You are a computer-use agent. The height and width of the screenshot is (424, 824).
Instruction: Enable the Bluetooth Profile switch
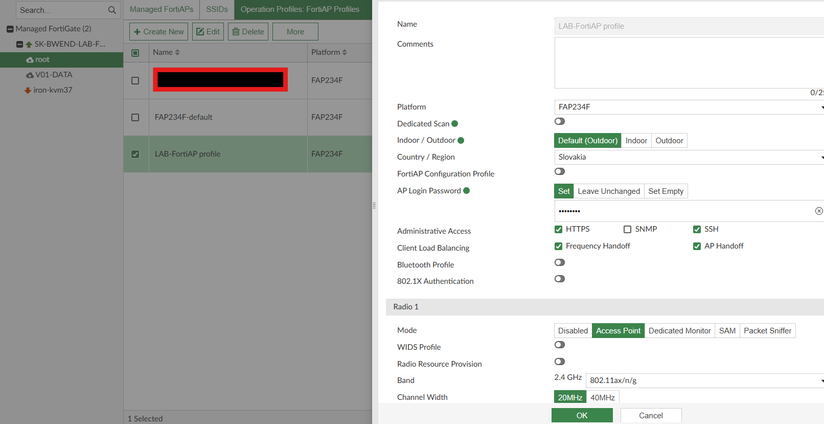click(560, 262)
